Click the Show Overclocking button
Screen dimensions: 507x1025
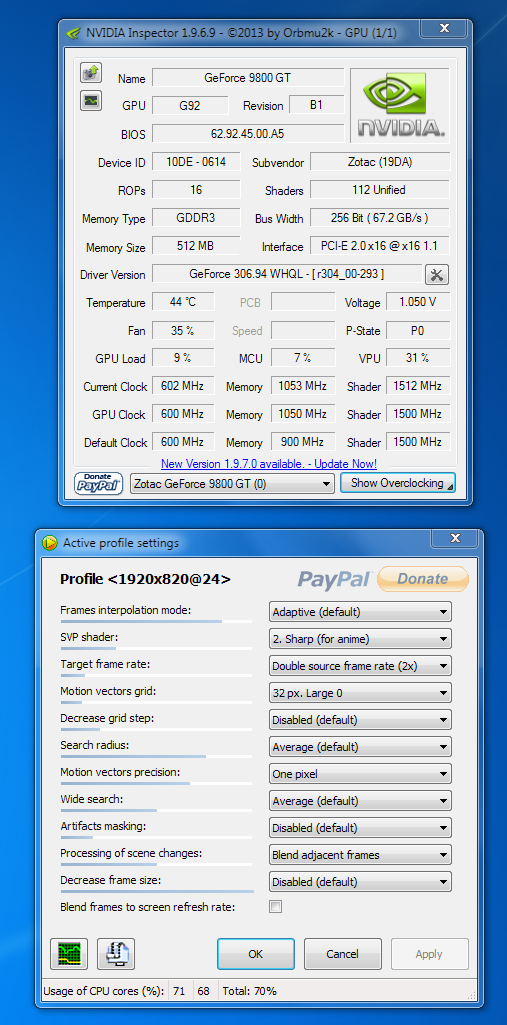coord(398,483)
